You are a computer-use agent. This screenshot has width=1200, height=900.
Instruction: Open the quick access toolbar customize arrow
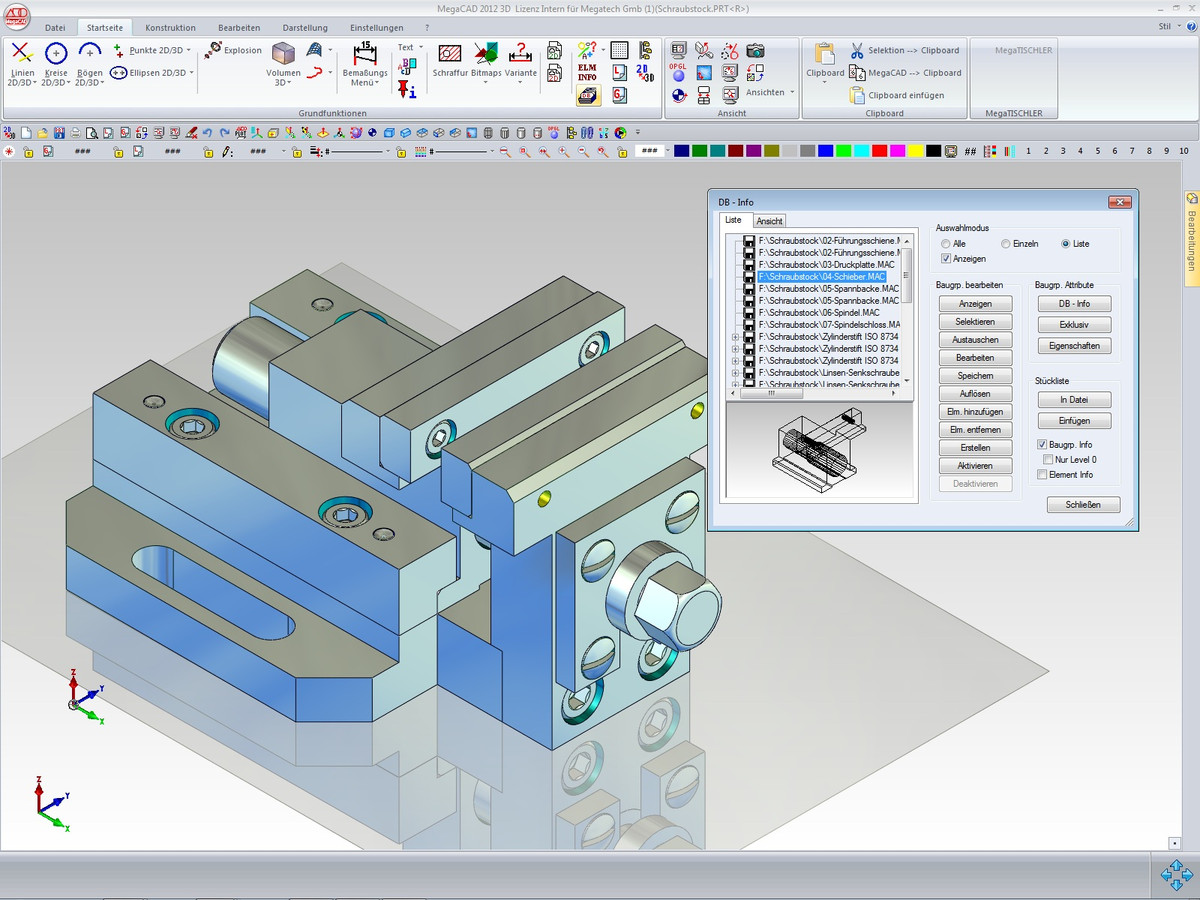coord(638,132)
